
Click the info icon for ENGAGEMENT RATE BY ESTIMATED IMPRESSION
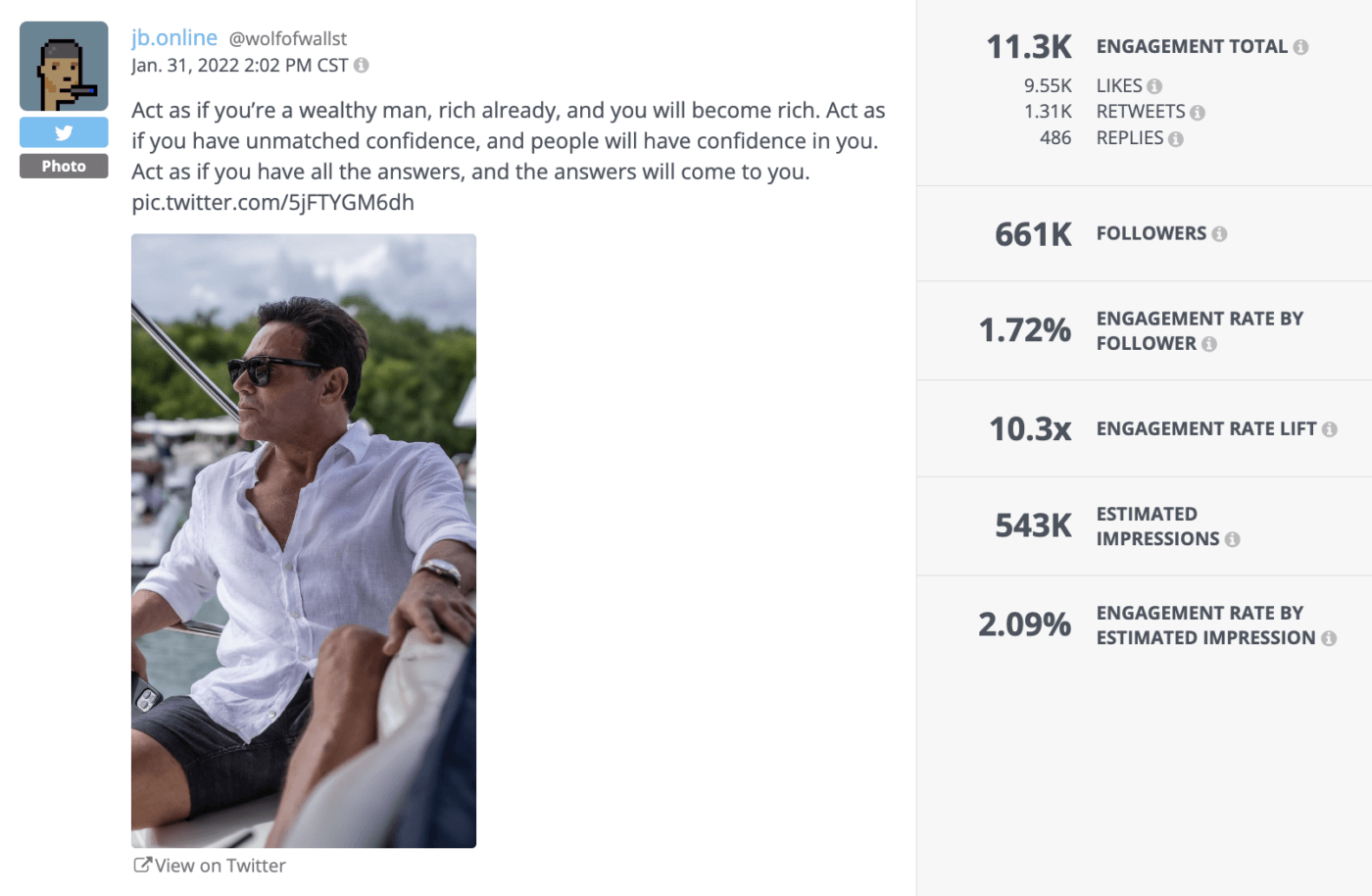1330,637
